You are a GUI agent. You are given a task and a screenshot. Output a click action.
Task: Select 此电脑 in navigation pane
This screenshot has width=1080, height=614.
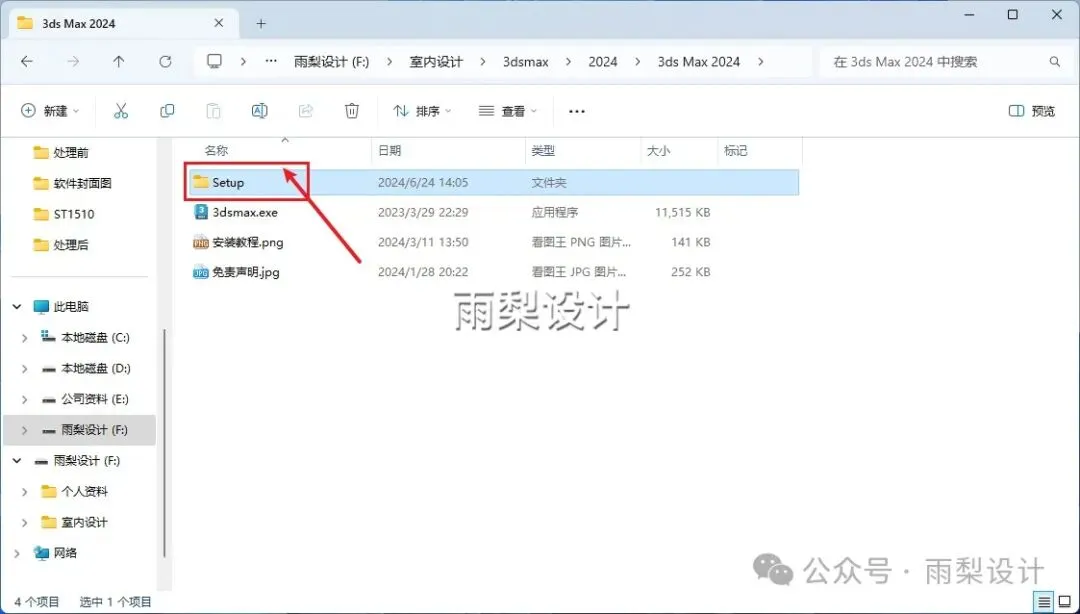pos(71,307)
